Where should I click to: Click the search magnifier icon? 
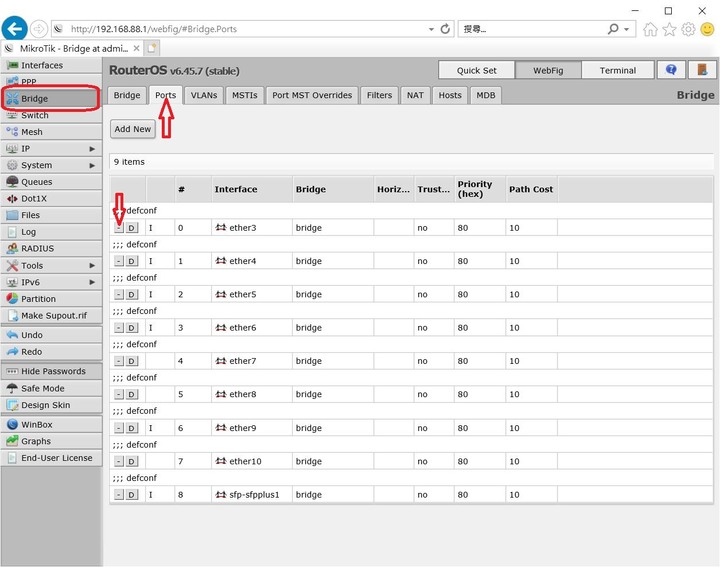point(613,29)
